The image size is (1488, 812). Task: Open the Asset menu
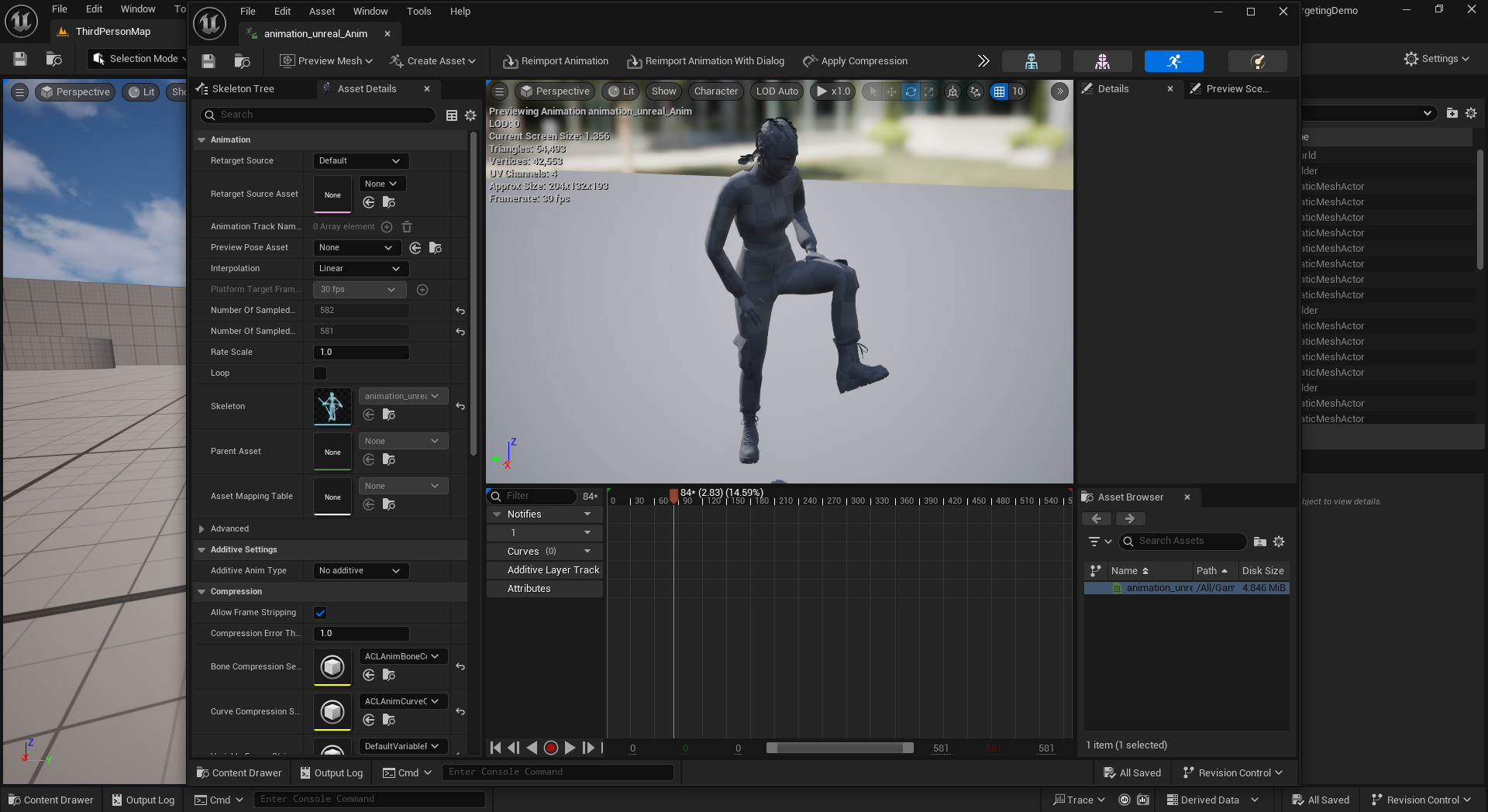click(322, 12)
